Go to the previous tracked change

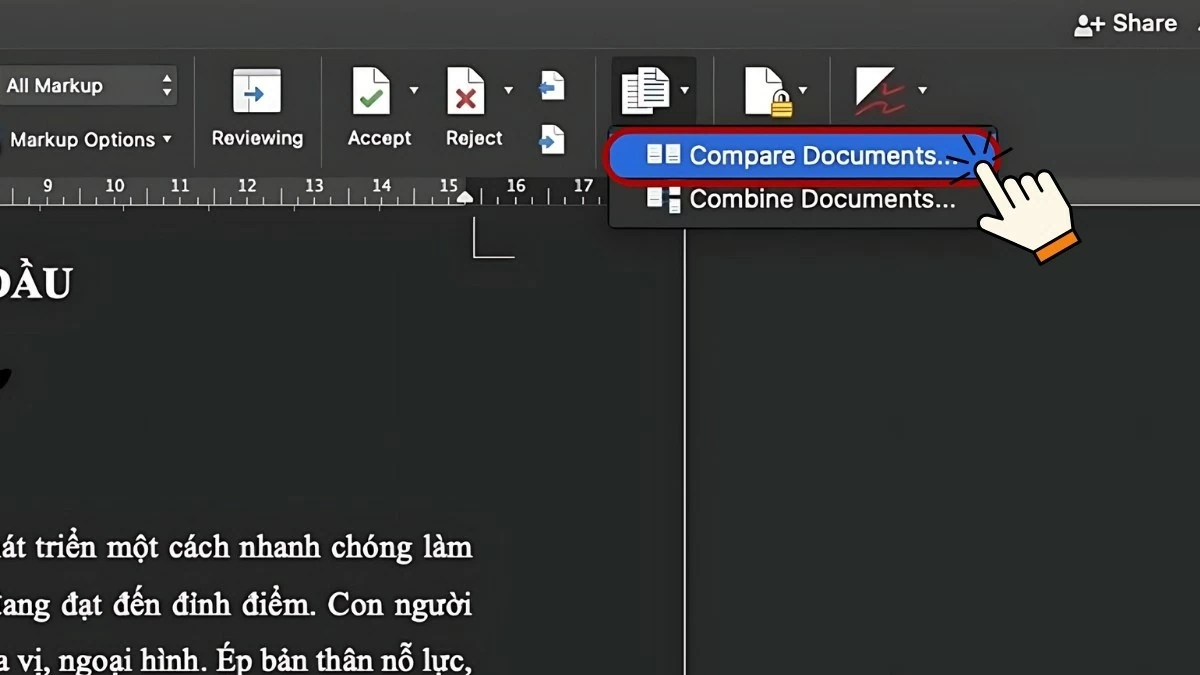tap(551, 88)
